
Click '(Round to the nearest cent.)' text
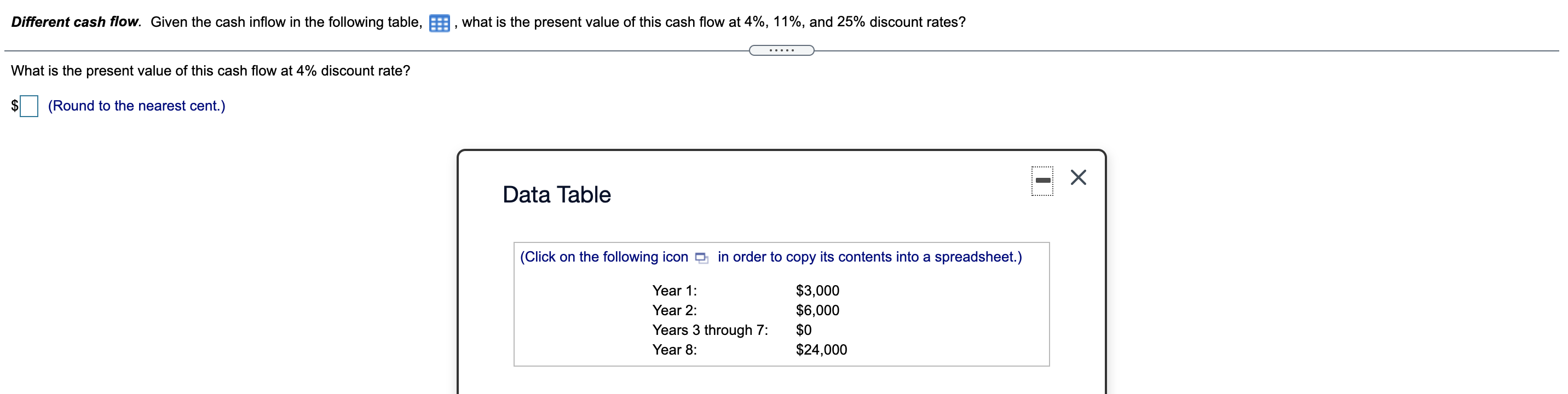pyautogui.click(x=136, y=106)
